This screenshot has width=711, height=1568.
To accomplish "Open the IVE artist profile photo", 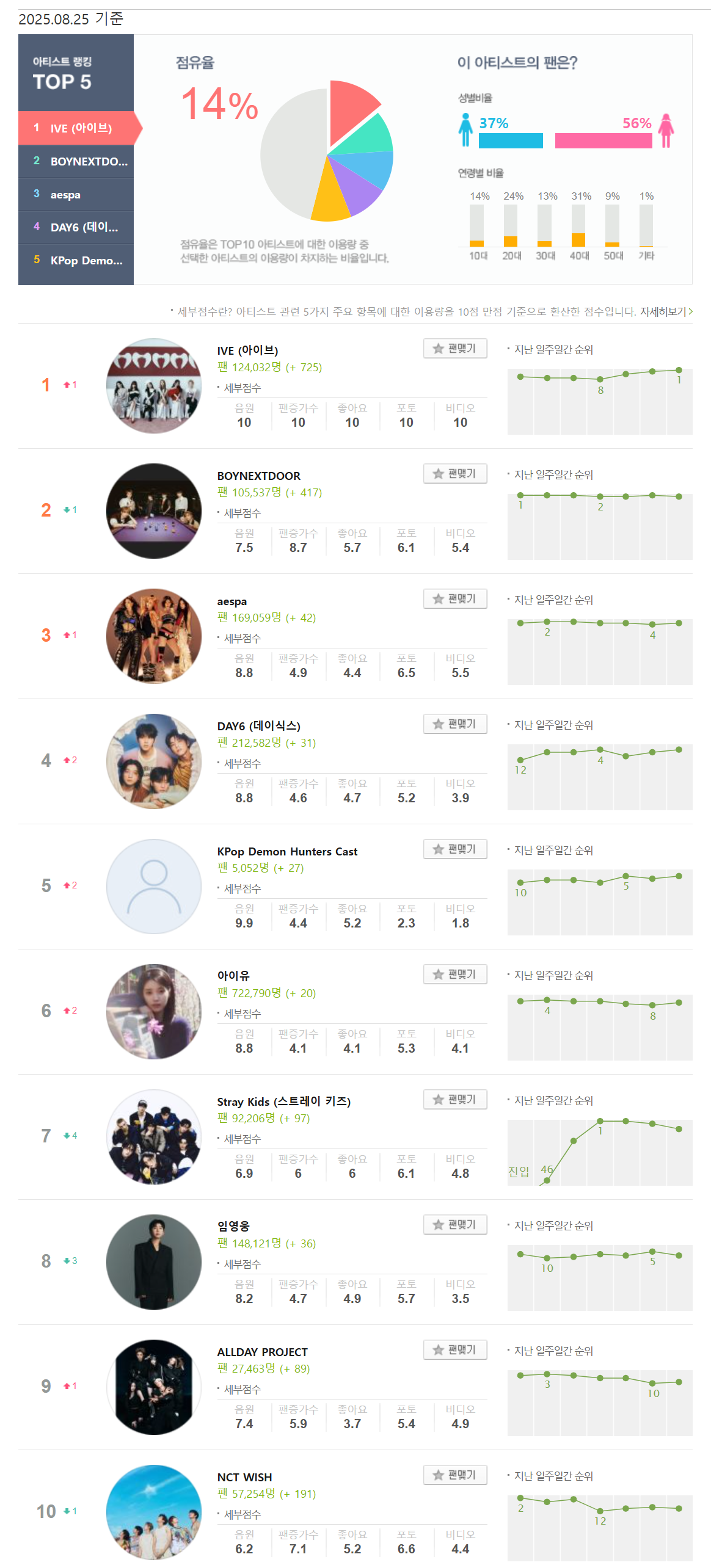I will (x=154, y=386).
